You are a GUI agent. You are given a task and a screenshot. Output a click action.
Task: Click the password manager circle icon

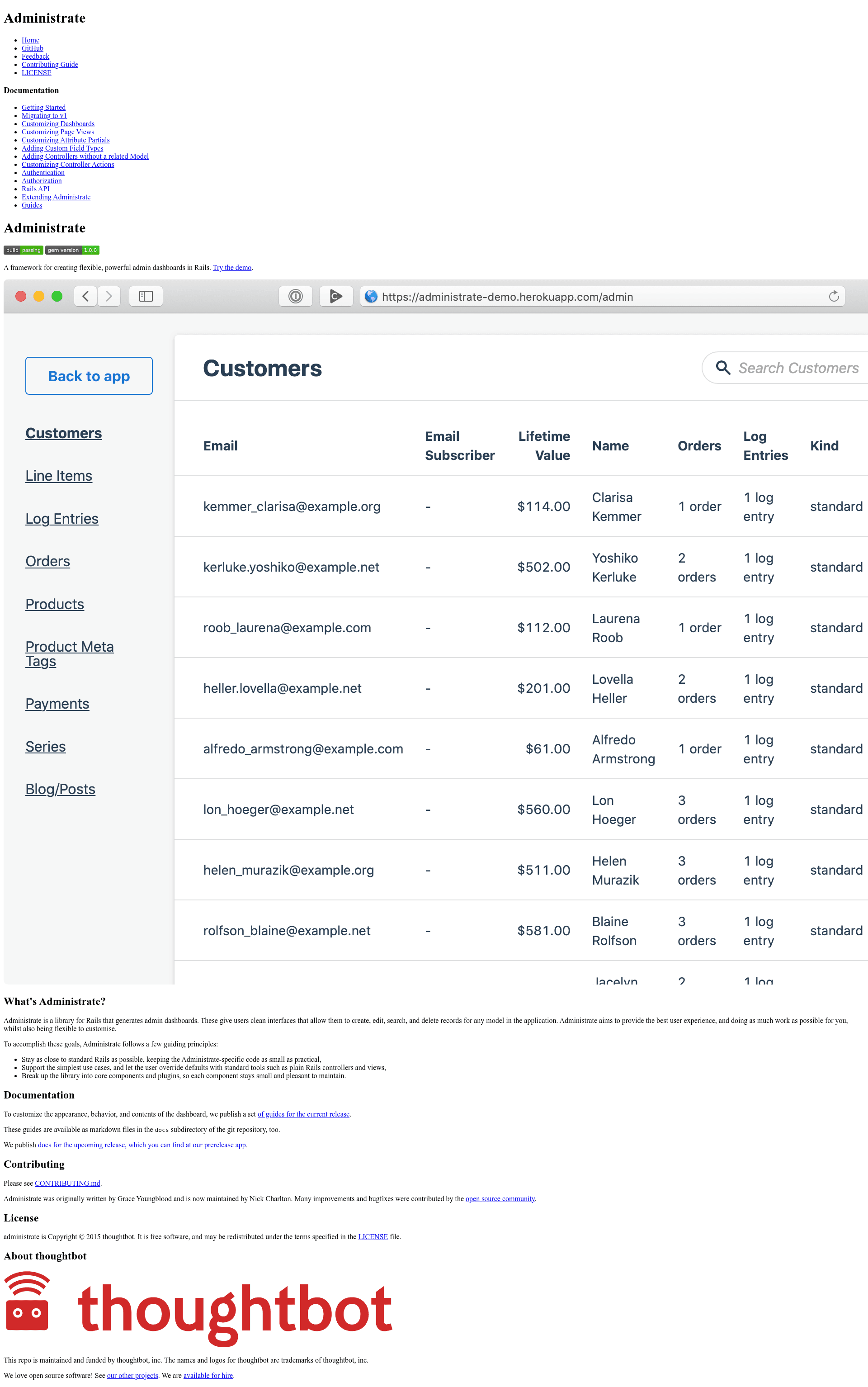pos(296,296)
